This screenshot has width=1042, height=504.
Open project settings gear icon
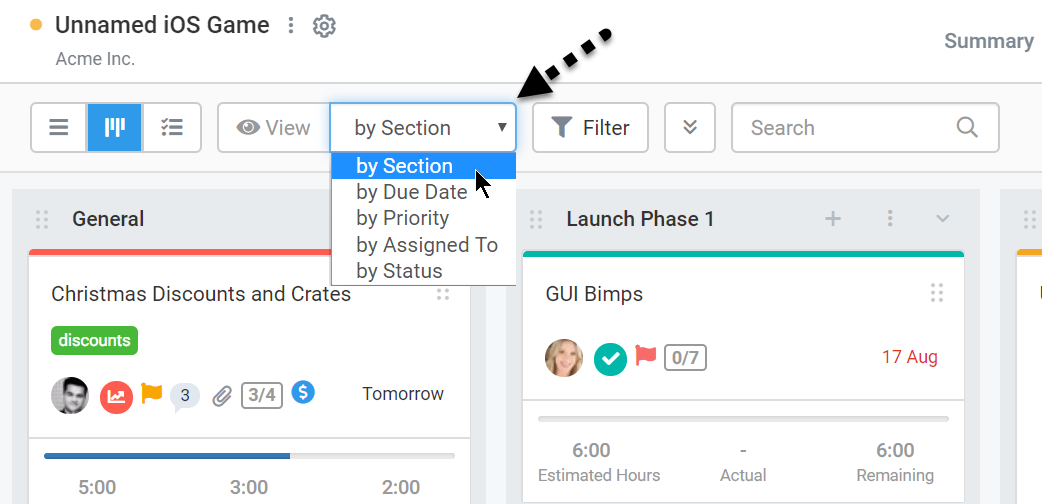tap(324, 26)
